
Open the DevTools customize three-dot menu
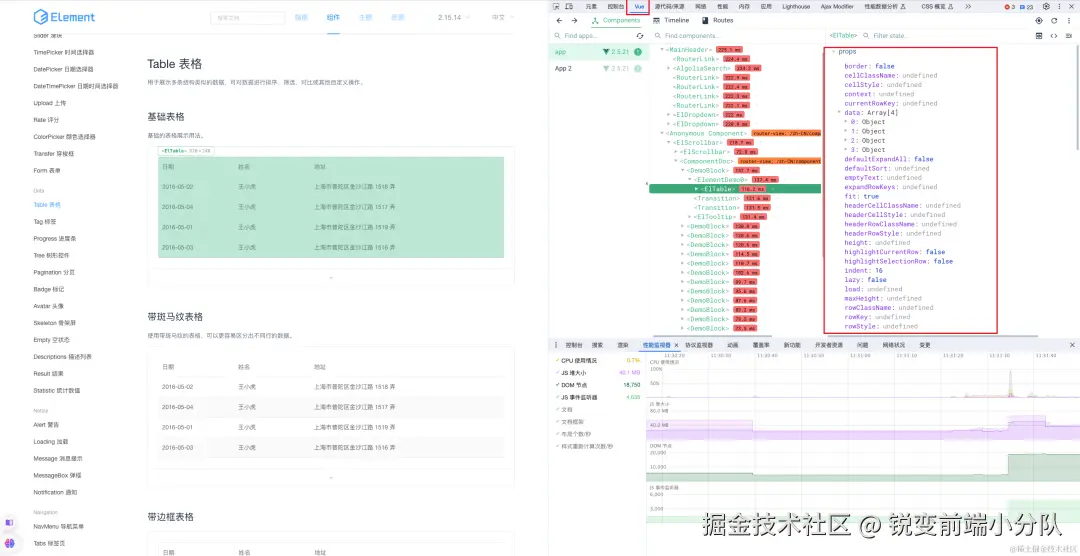(x=1059, y=6)
